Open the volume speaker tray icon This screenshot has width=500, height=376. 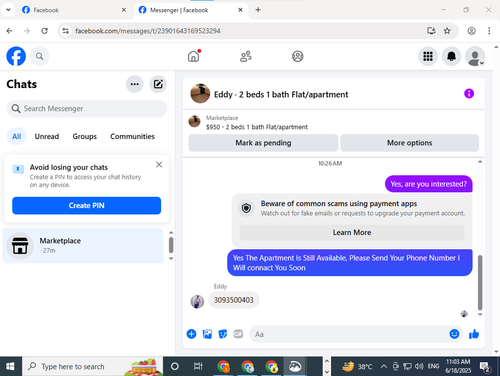point(419,366)
